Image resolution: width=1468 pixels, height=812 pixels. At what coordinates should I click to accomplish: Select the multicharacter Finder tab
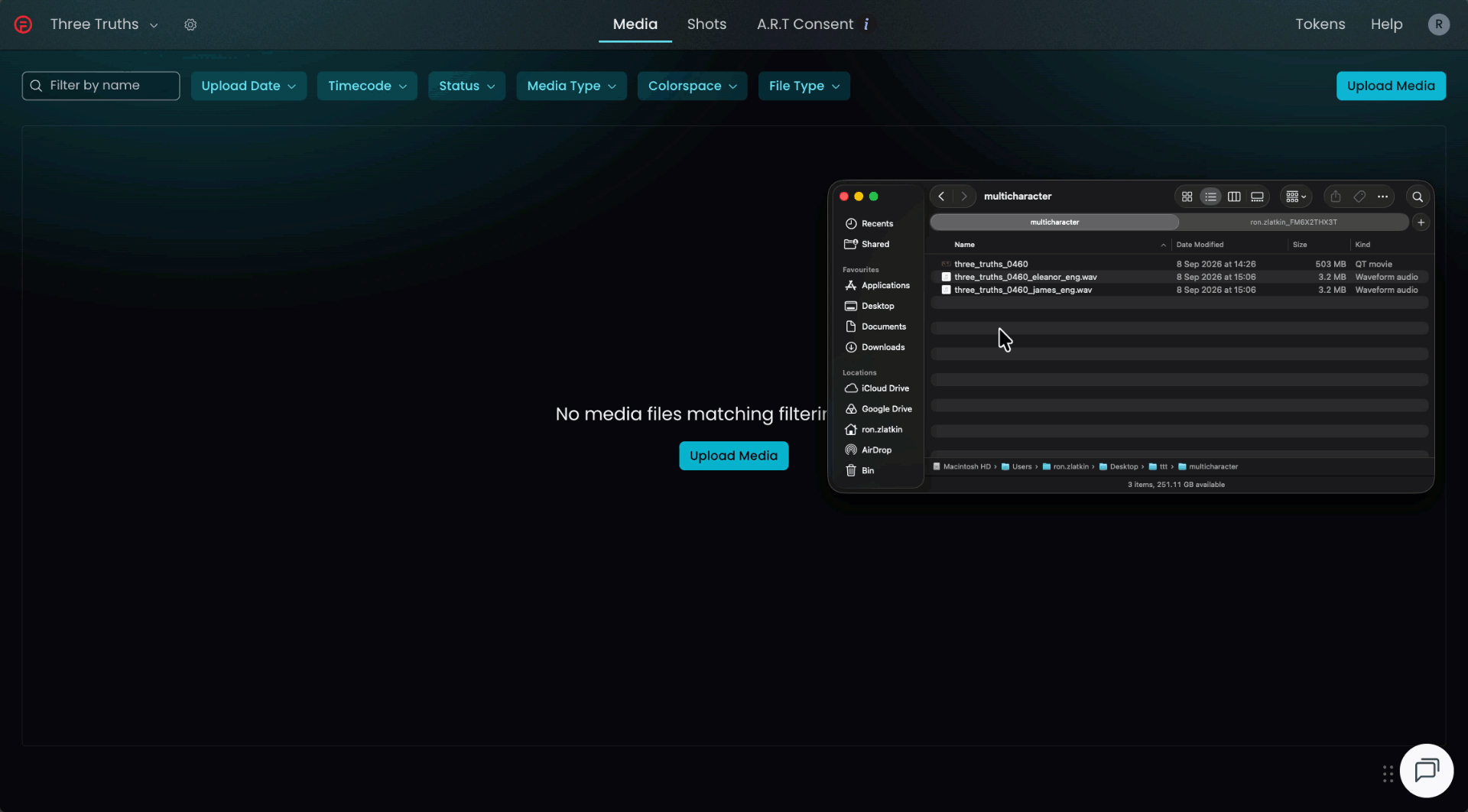click(1054, 222)
